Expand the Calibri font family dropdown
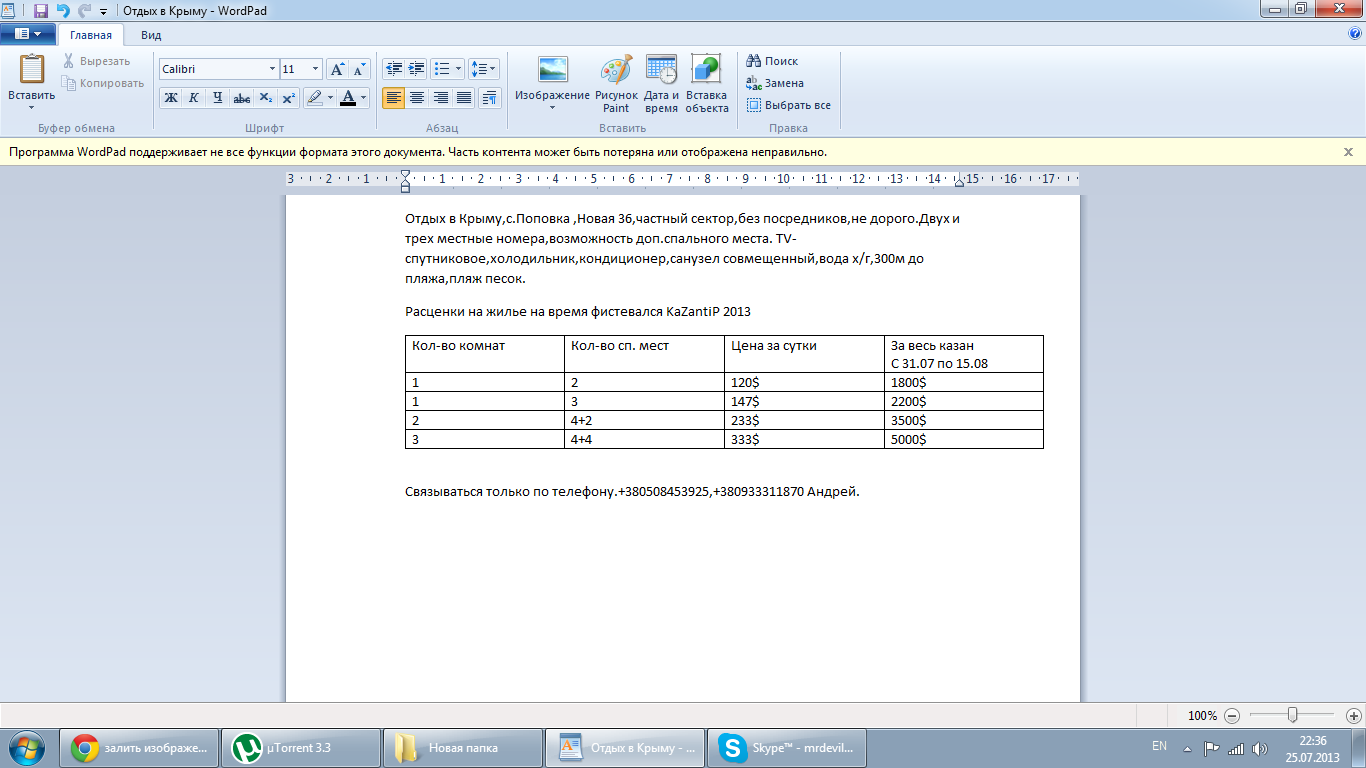 272,69
